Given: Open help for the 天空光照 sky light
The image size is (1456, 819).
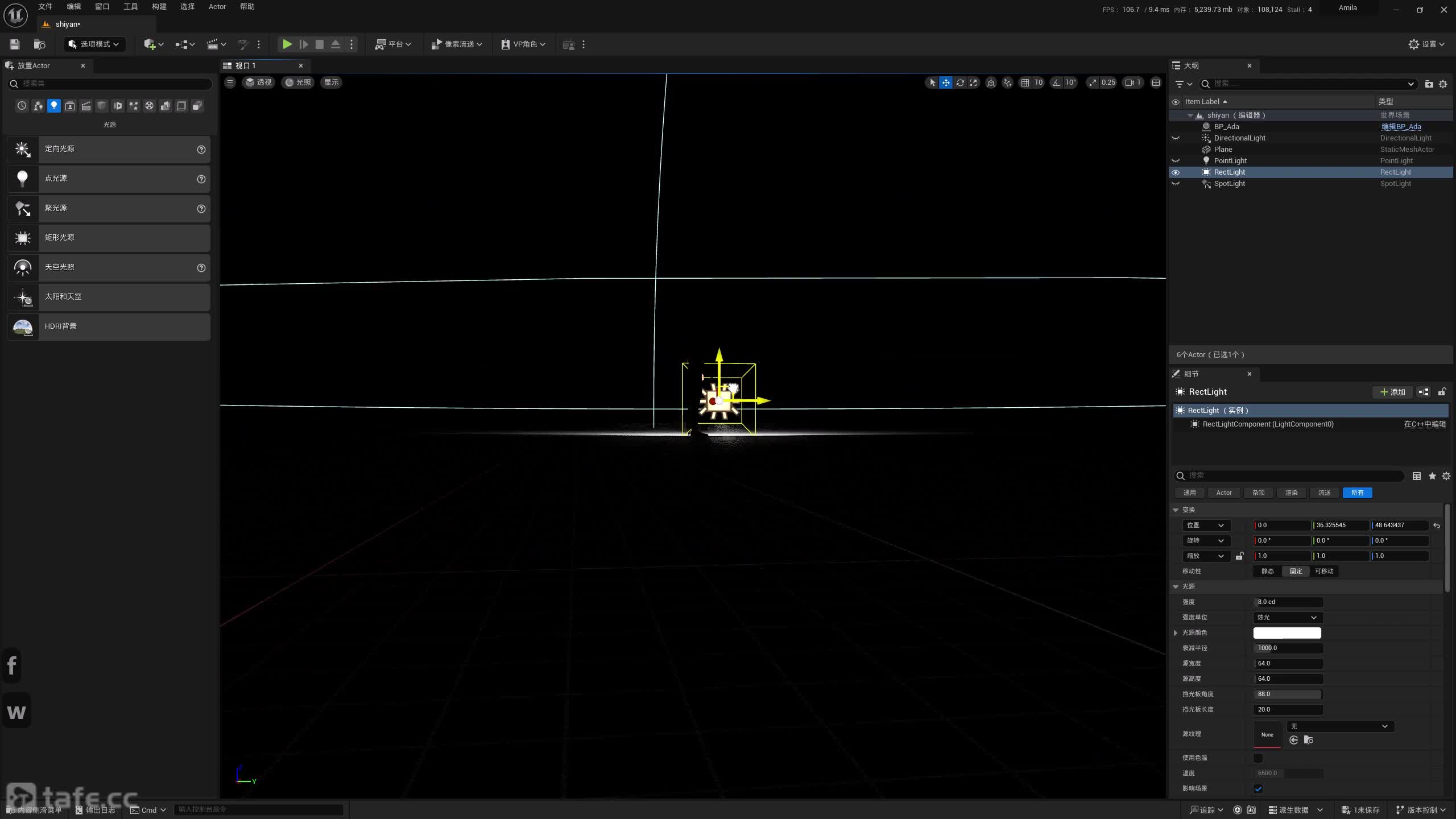Looking at the screenshot, I should (x=201, y=268).
